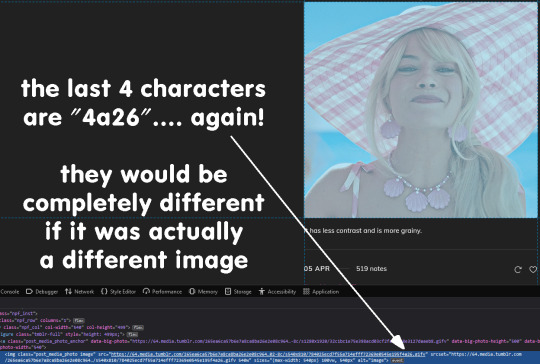Reblog the post with the reblog icon

[x=518, y=269]
